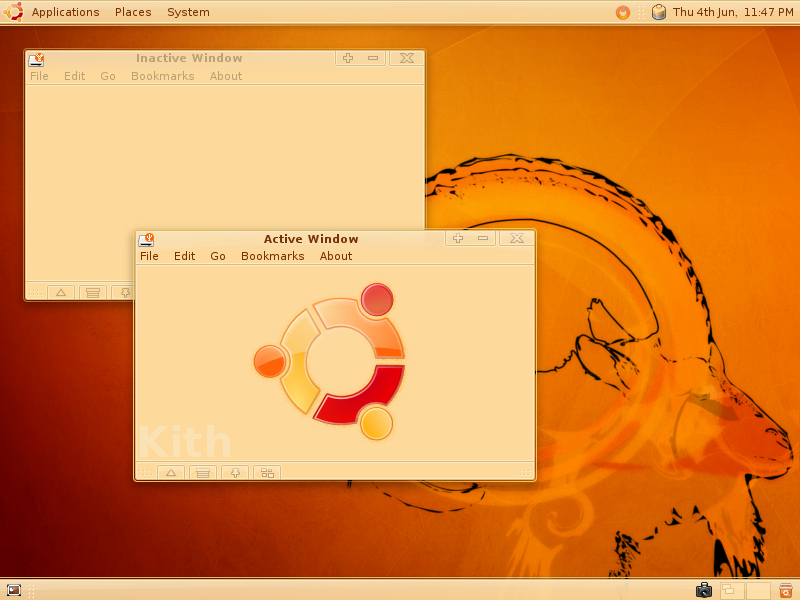Open the Edit menu in Inactive Window
The height and width of the screenshot is (600, 800).
[74, 76]
